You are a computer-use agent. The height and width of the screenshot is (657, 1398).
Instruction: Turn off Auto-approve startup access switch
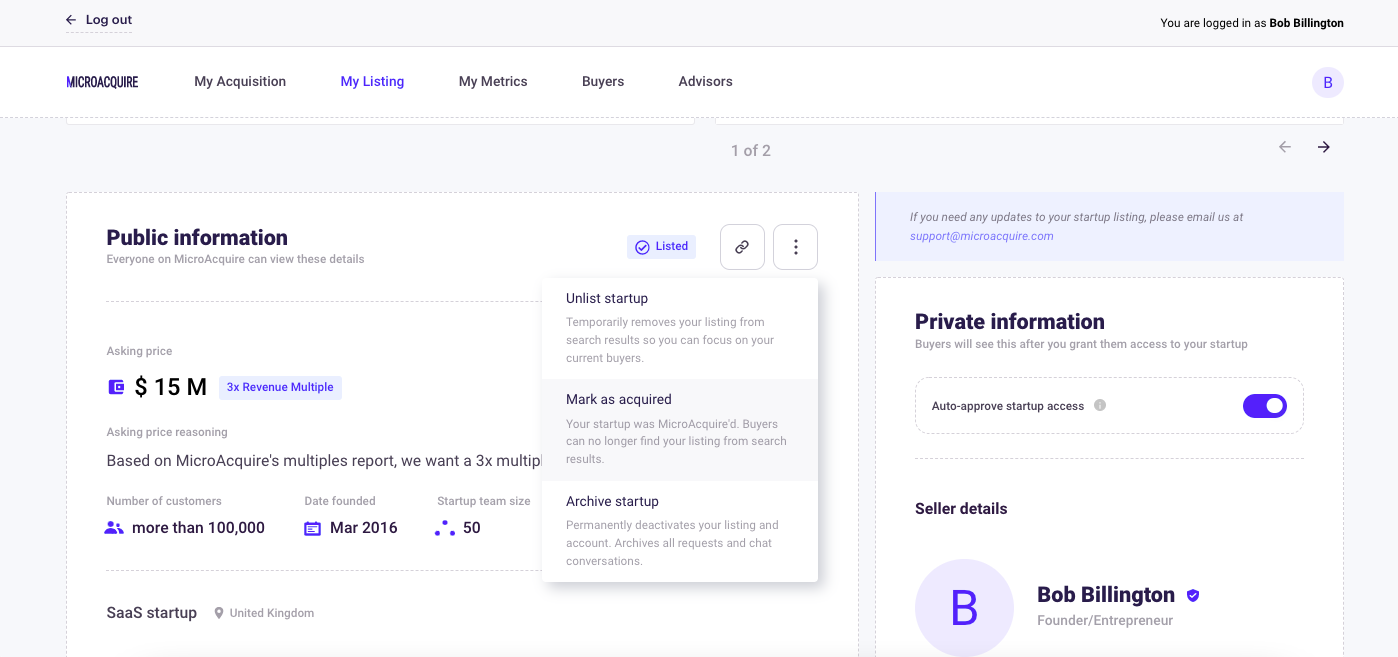point(1265,406)
